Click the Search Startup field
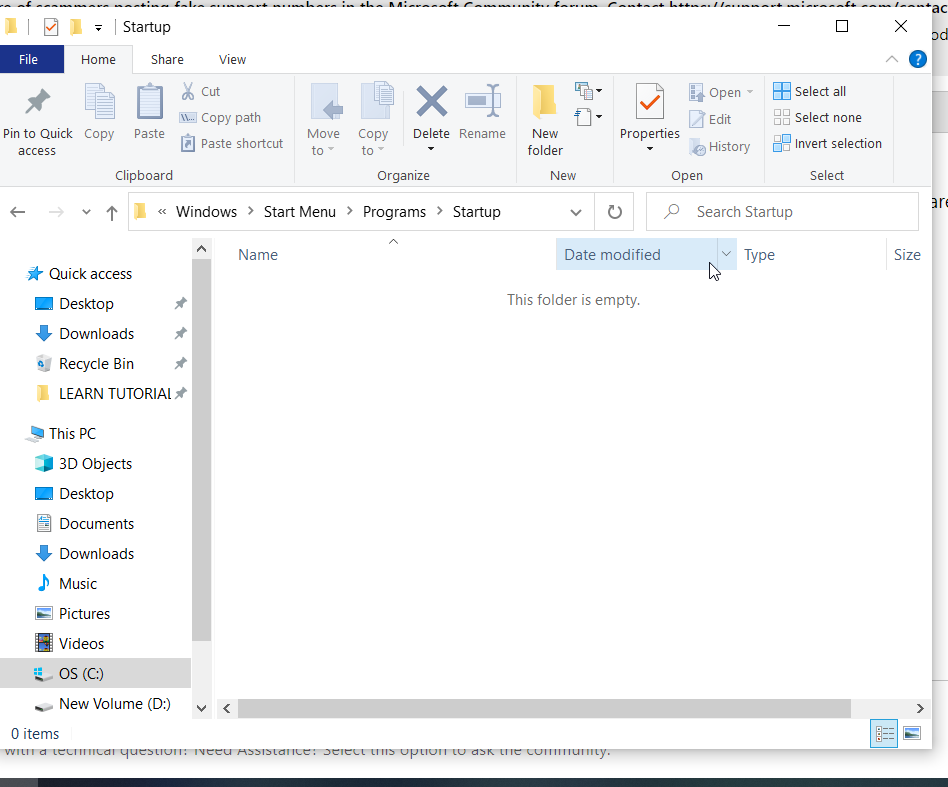The image size is (948, 787). click(x=782, y=212)
